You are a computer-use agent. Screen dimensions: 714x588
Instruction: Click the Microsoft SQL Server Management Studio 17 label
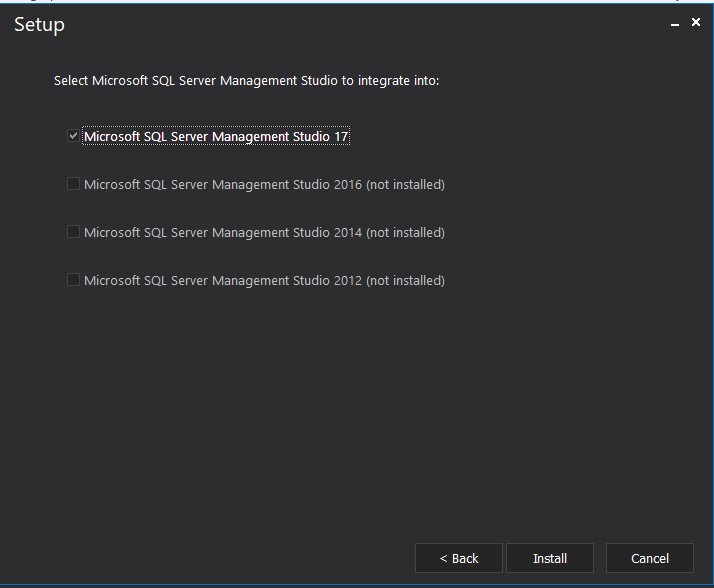pos(216,137)
